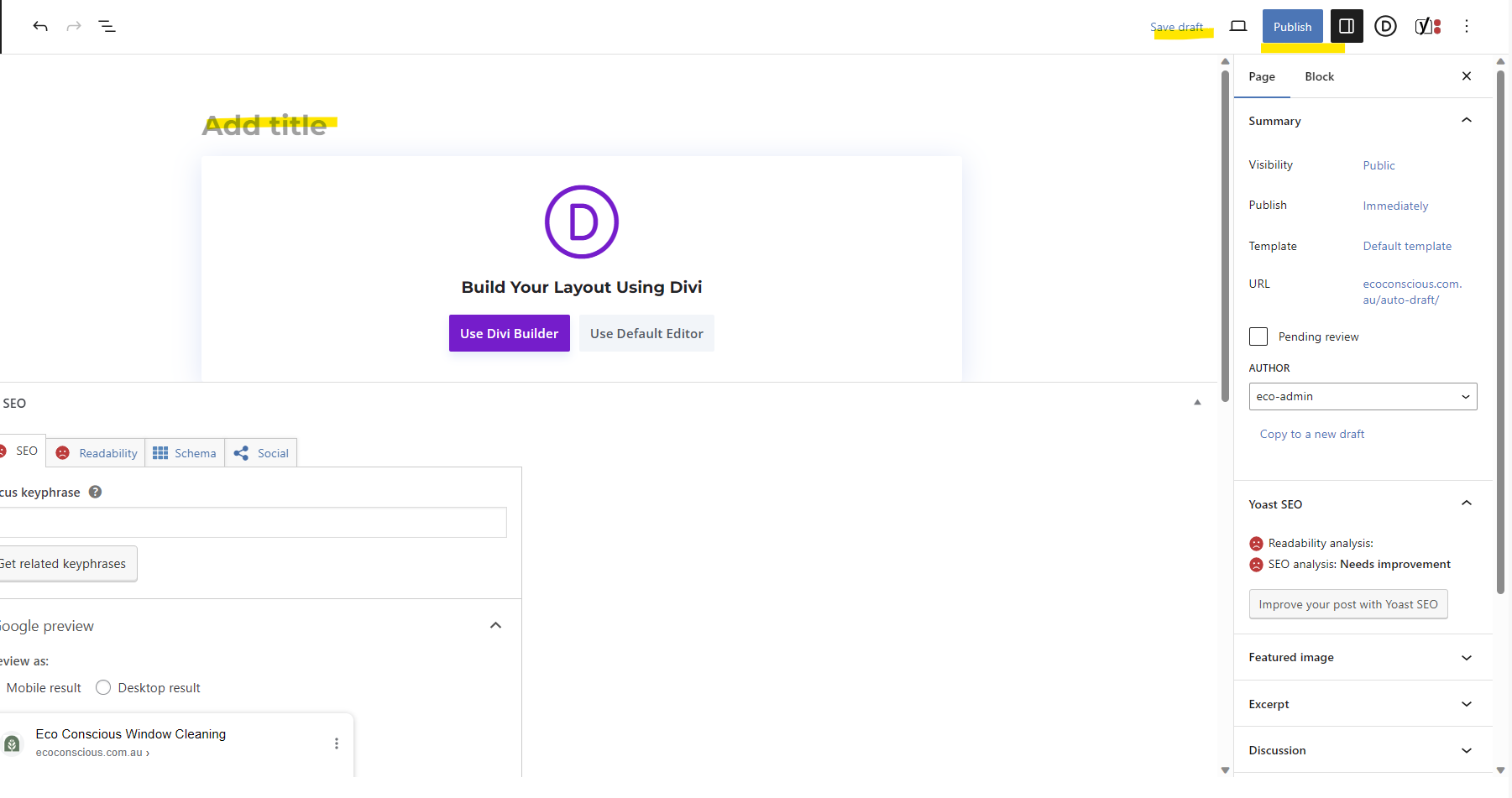This screenshot has height=798, width=1512.
Task: Select the Mobile result option
Action: [42, 687]
